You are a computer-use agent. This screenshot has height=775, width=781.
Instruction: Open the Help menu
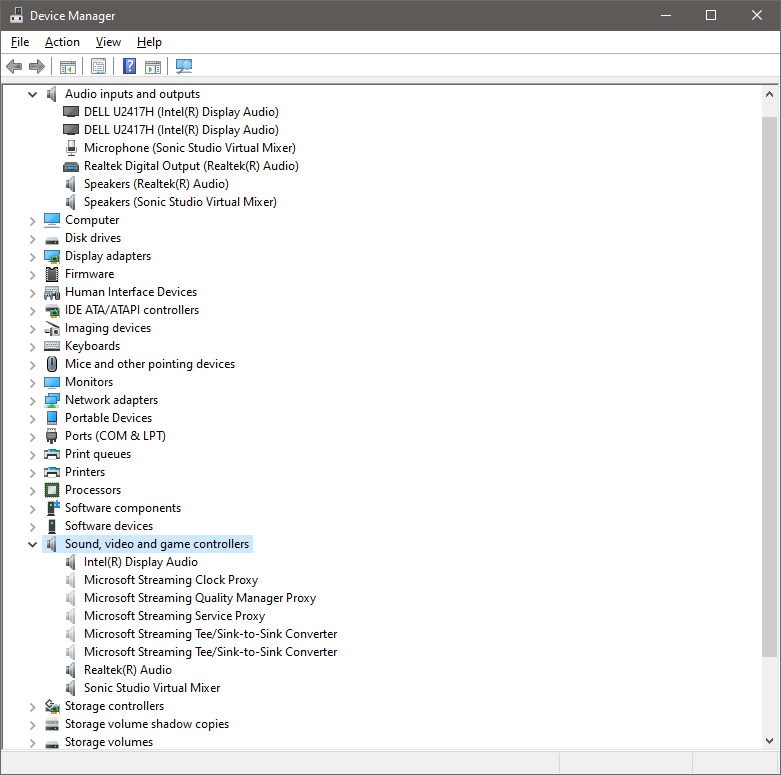coord(149,42)
